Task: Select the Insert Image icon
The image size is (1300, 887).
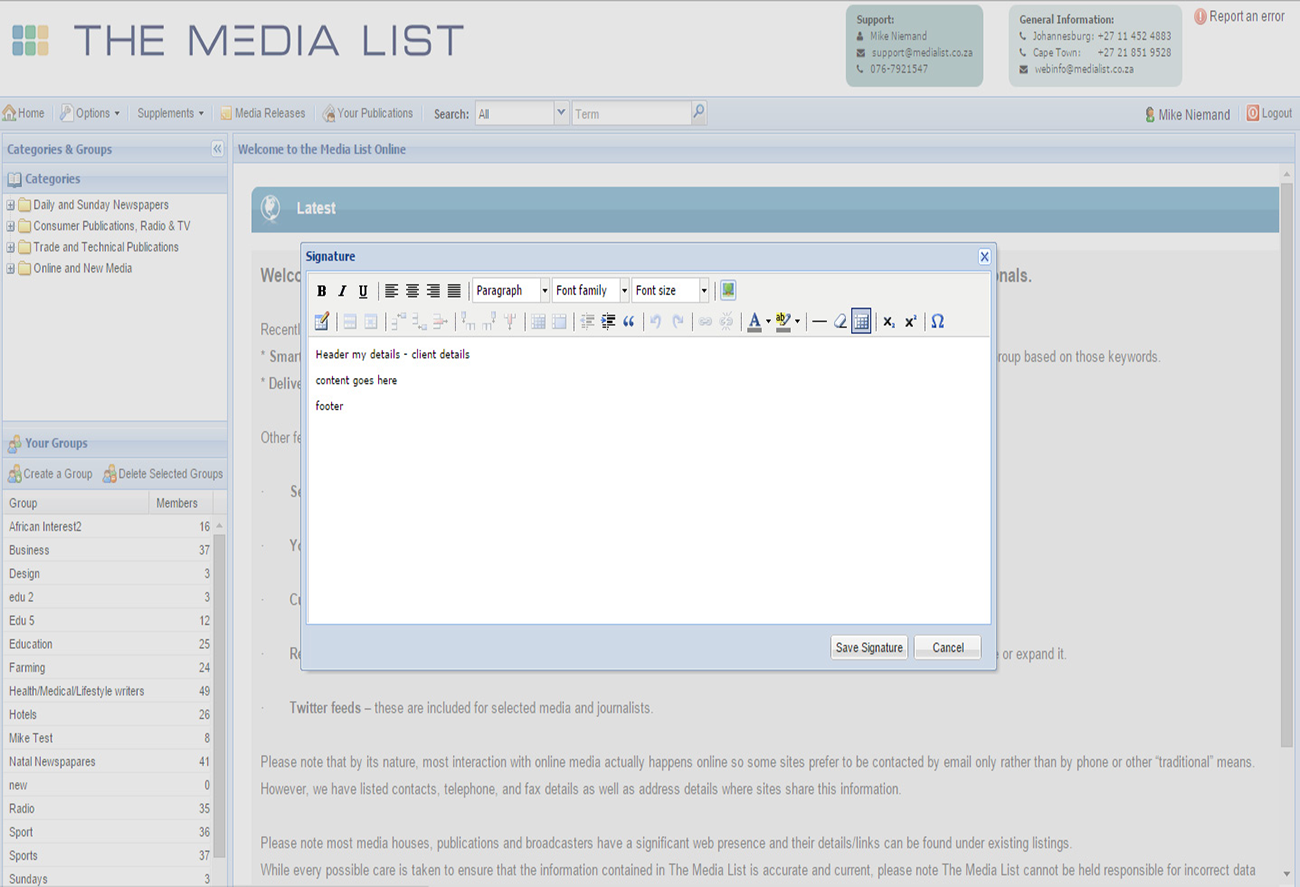Action: click(727, 290)
